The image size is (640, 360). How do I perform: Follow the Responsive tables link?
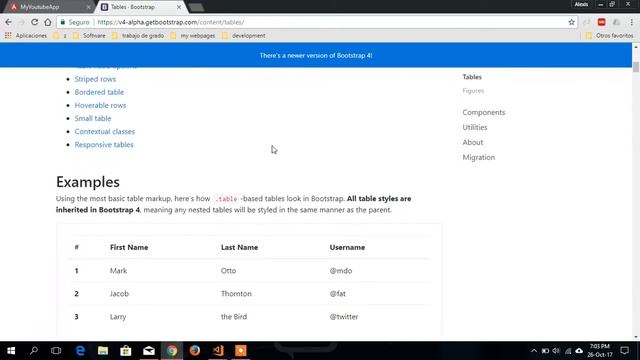click(104, 144)
